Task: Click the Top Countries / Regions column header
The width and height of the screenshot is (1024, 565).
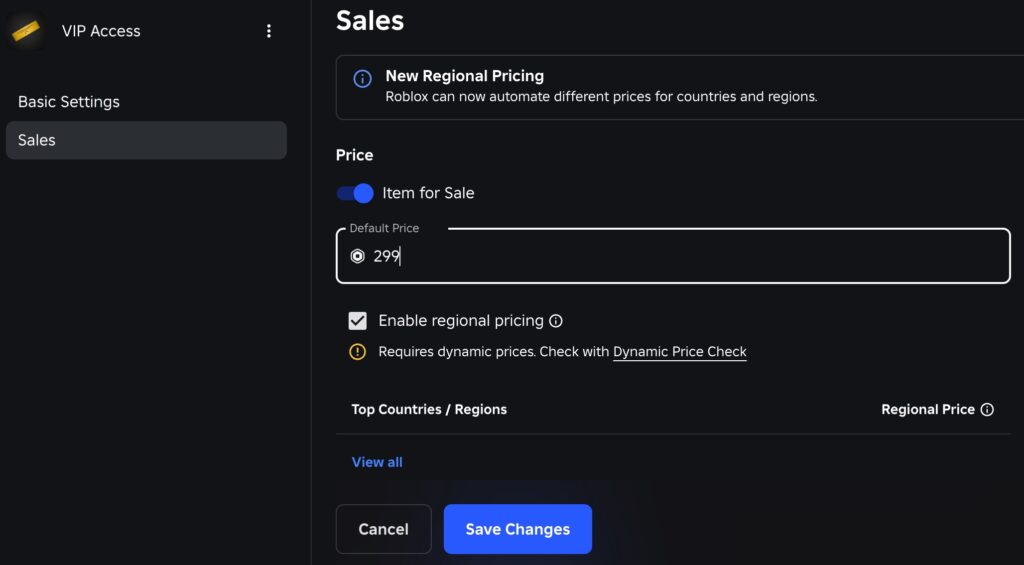Action: (429, 410)
